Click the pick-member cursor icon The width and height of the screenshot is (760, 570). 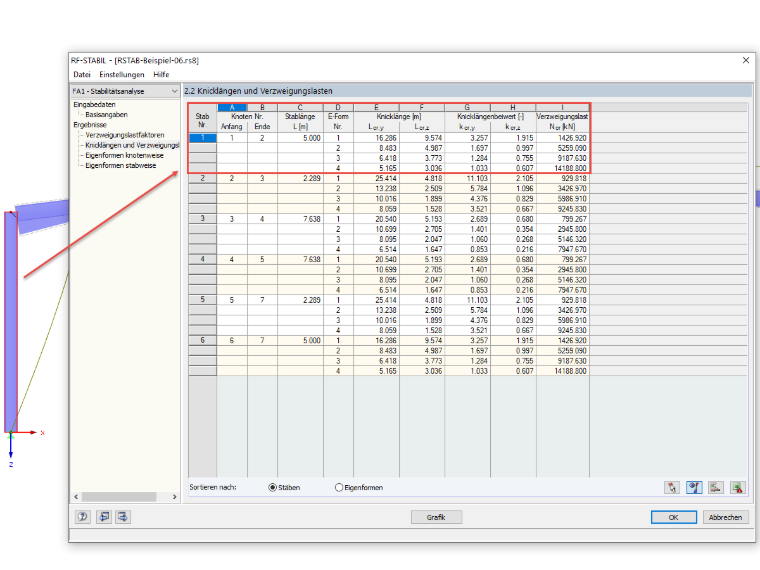click(x=672, y=487)
